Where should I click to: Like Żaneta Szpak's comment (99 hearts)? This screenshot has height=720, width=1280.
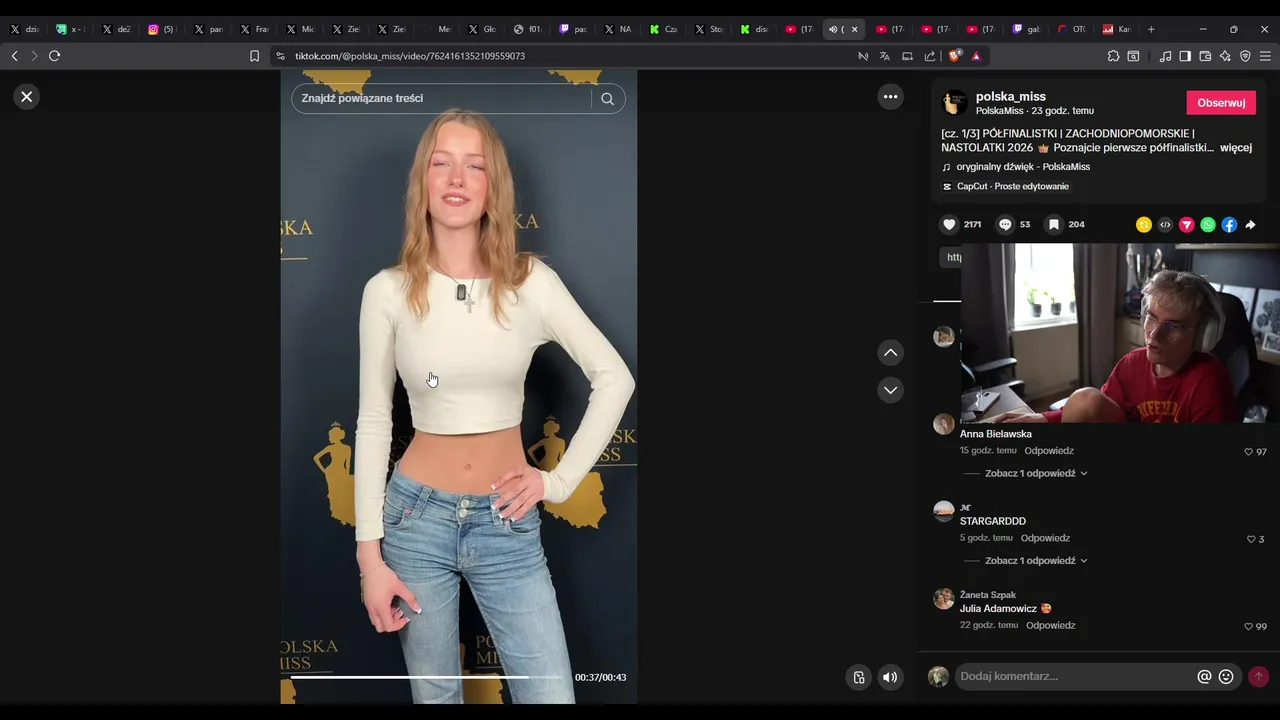point(1248,627)
